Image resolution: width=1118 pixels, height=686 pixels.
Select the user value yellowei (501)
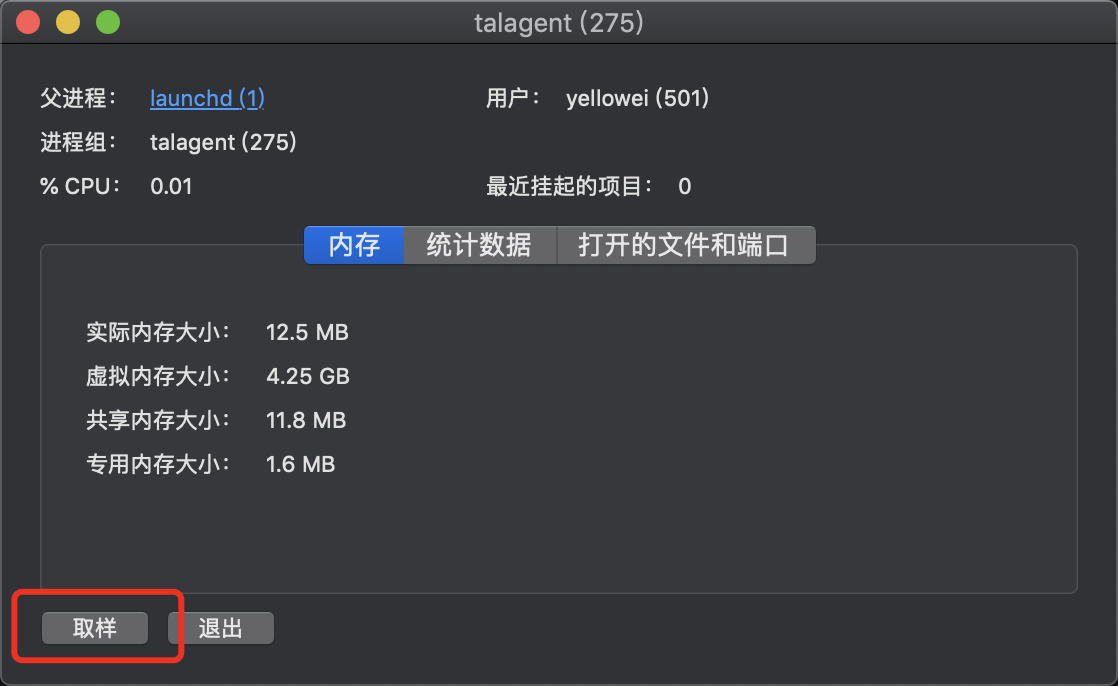point(637,98)
